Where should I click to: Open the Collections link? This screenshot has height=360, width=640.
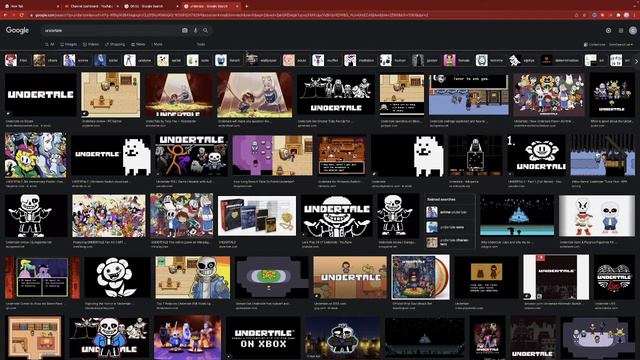coord(594,44)
